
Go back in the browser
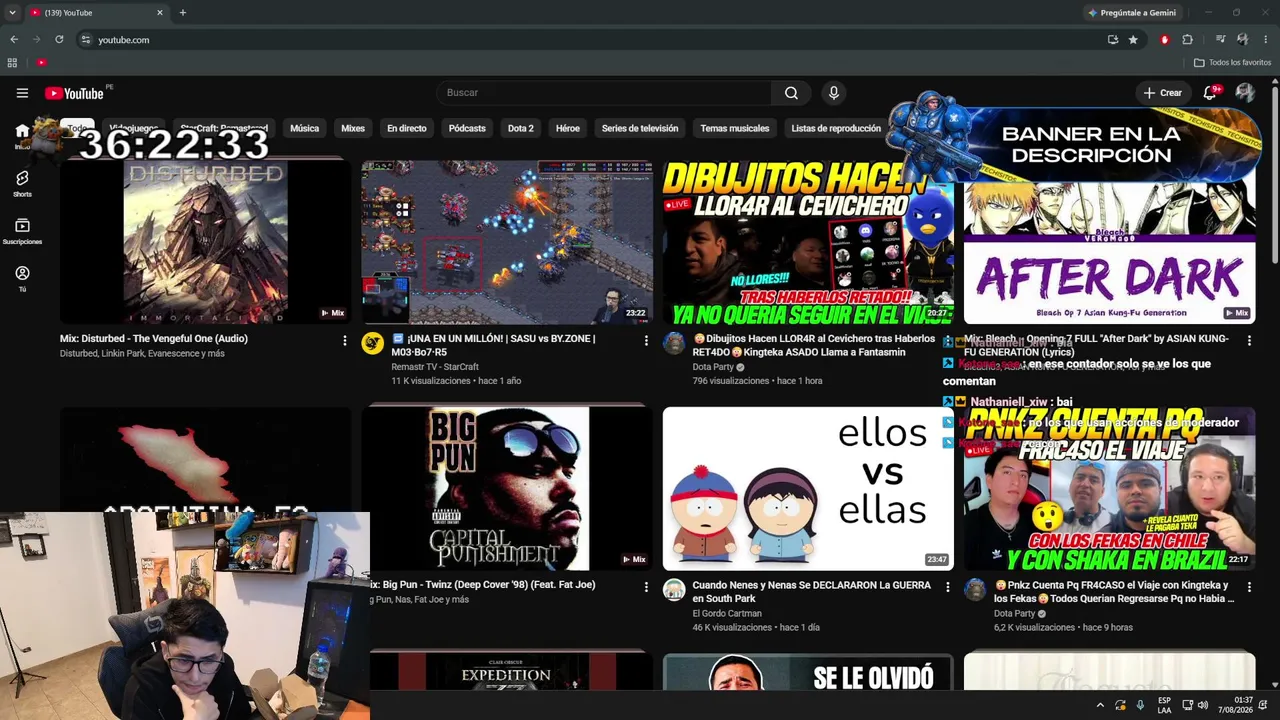click(x=14, y=40)
